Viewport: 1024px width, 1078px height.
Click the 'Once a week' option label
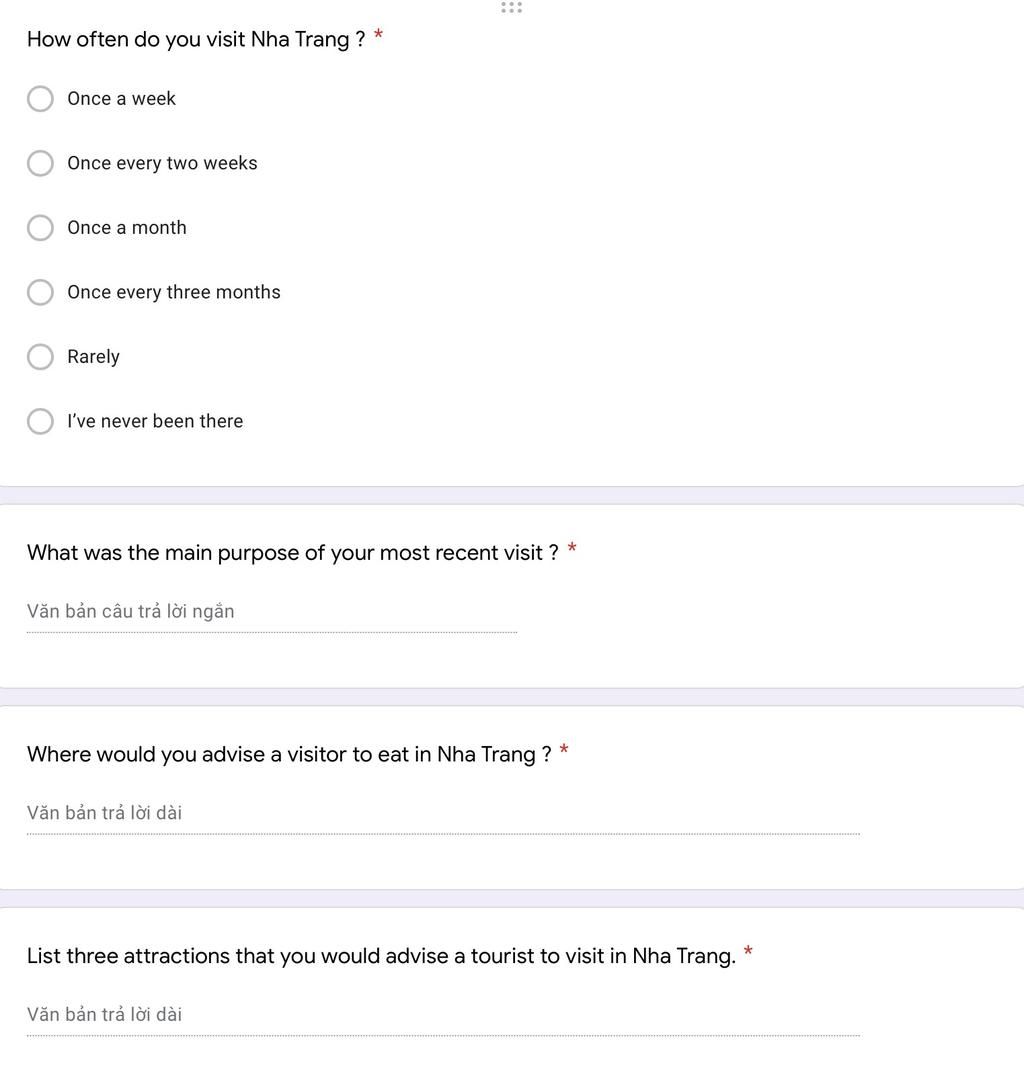pos(121,98)
